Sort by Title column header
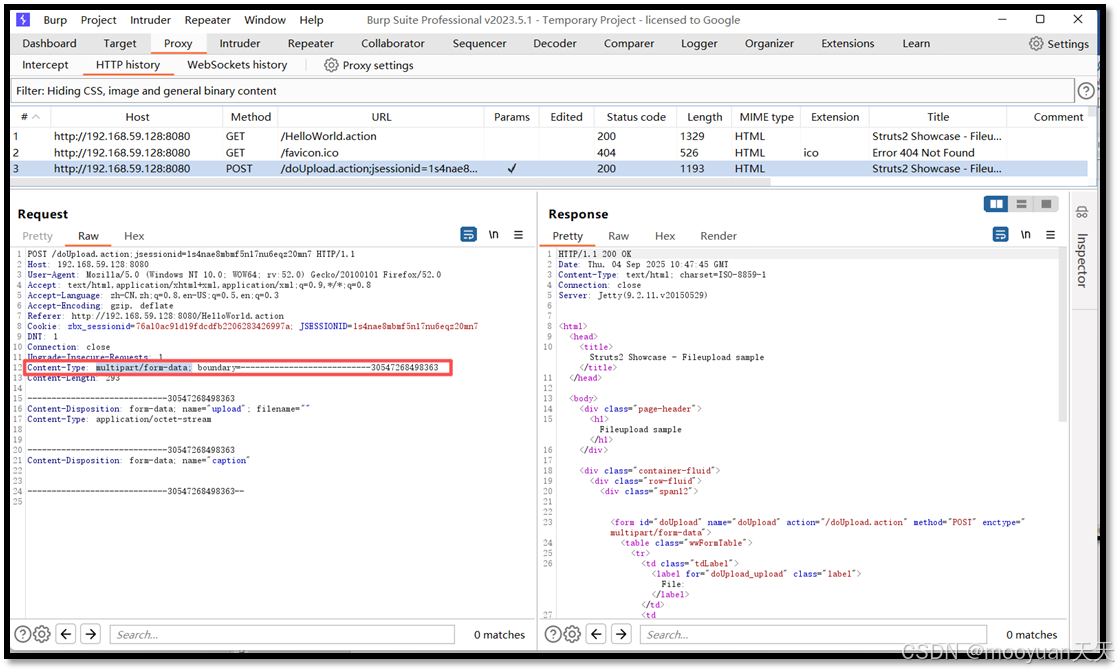 pyautogui.click(x=938, y=117)
